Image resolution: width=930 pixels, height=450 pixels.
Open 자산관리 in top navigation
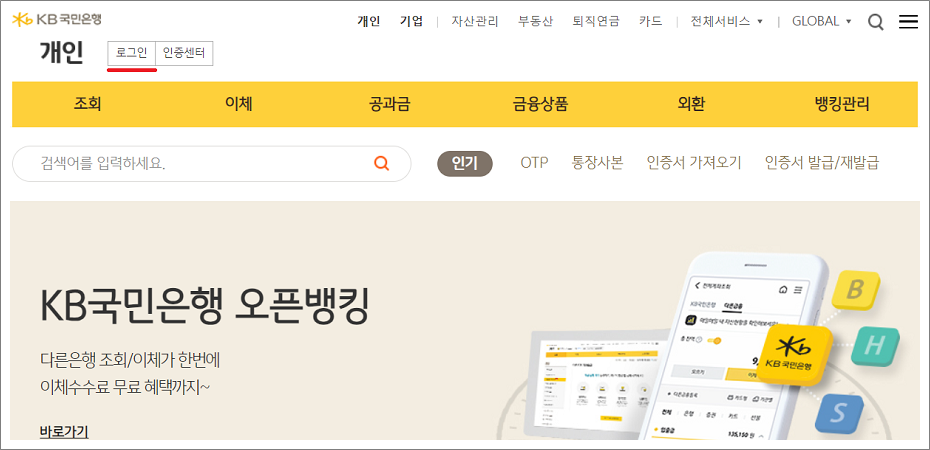pyautogui.click(x=474, y=21)
